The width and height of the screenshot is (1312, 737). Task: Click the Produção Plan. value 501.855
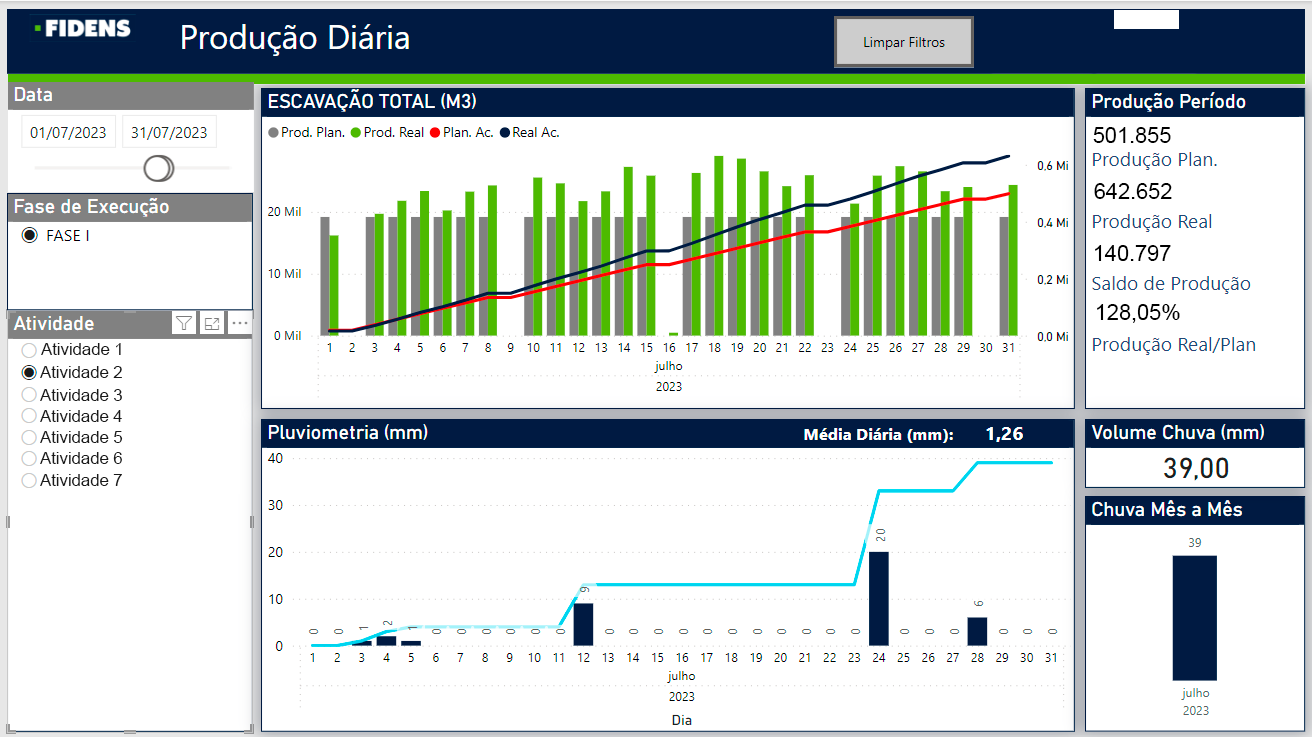pos(1132,135)
